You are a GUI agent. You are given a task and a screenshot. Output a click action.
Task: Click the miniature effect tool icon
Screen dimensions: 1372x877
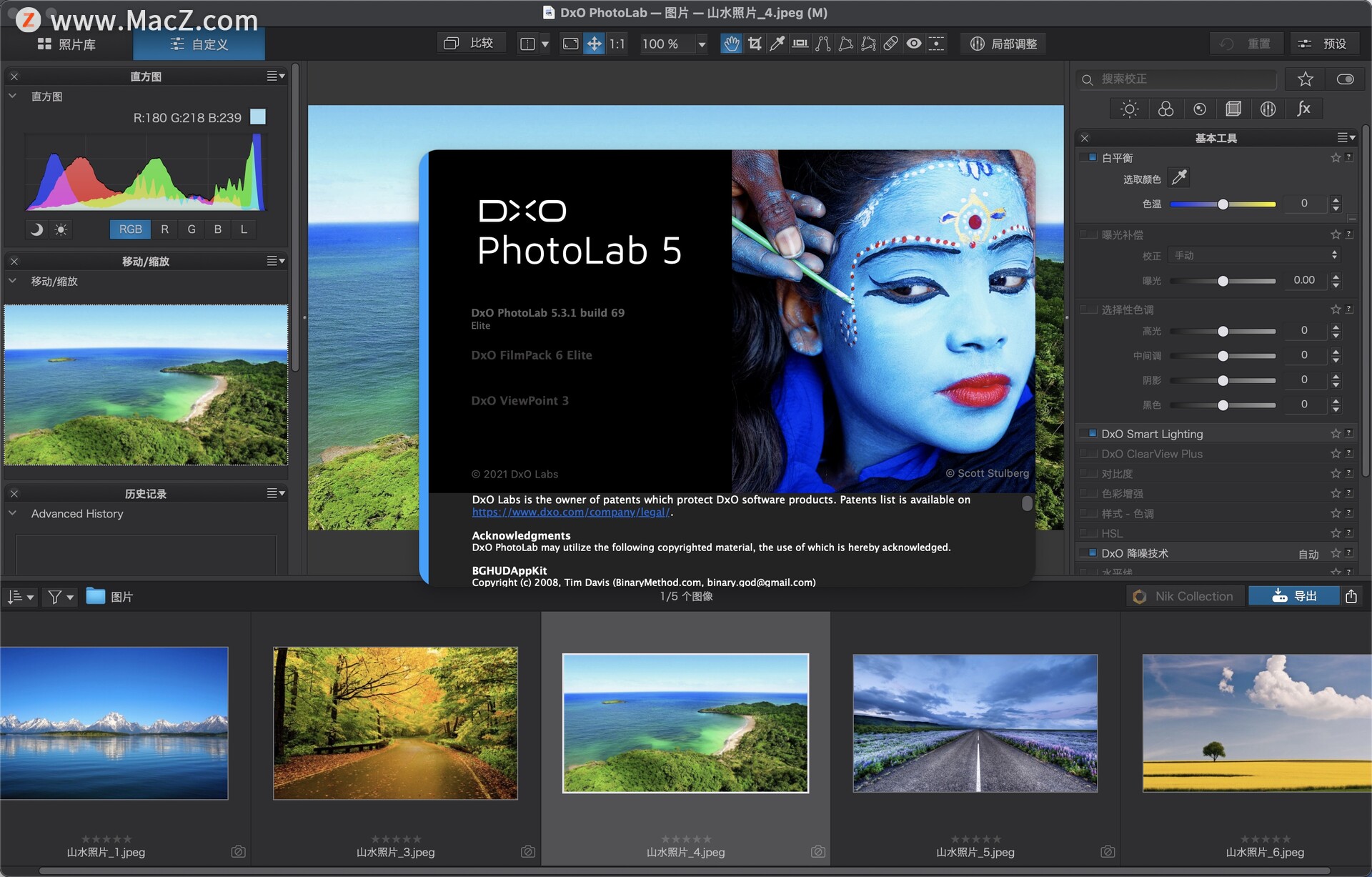(x=936, y=44)
